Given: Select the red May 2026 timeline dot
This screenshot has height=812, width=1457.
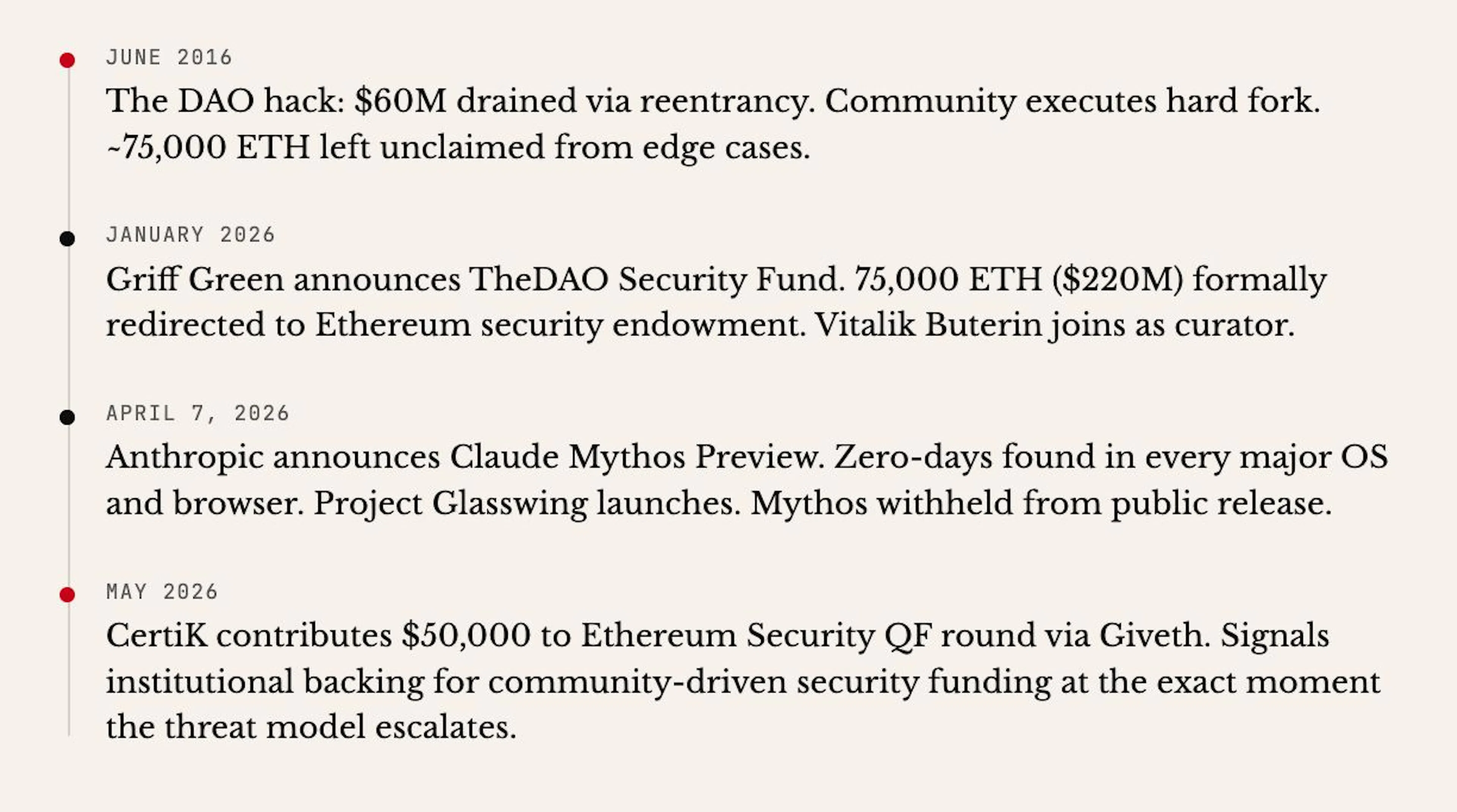Looking at the screenshot, I should pos(67,595).
